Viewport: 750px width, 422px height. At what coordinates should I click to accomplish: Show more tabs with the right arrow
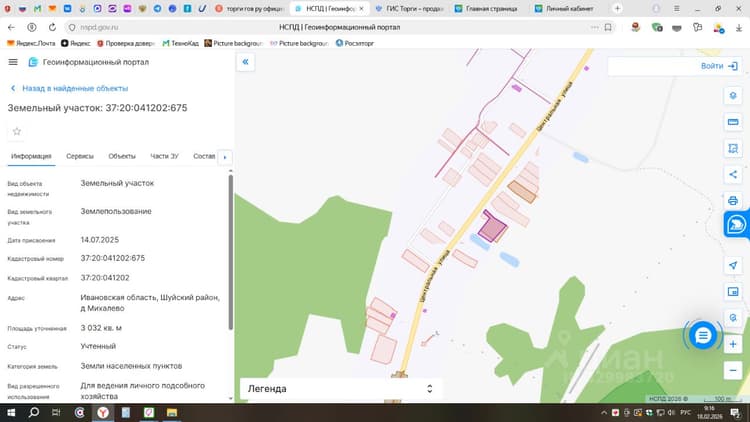pyautogui.click(x=225, y=157)
